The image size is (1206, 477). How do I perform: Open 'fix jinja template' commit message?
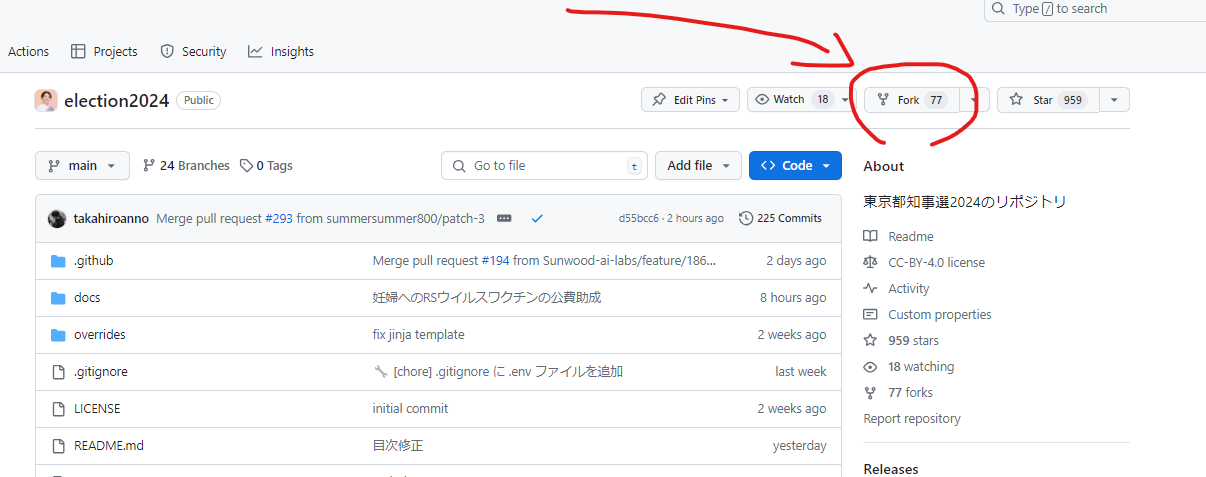point(418,334)
